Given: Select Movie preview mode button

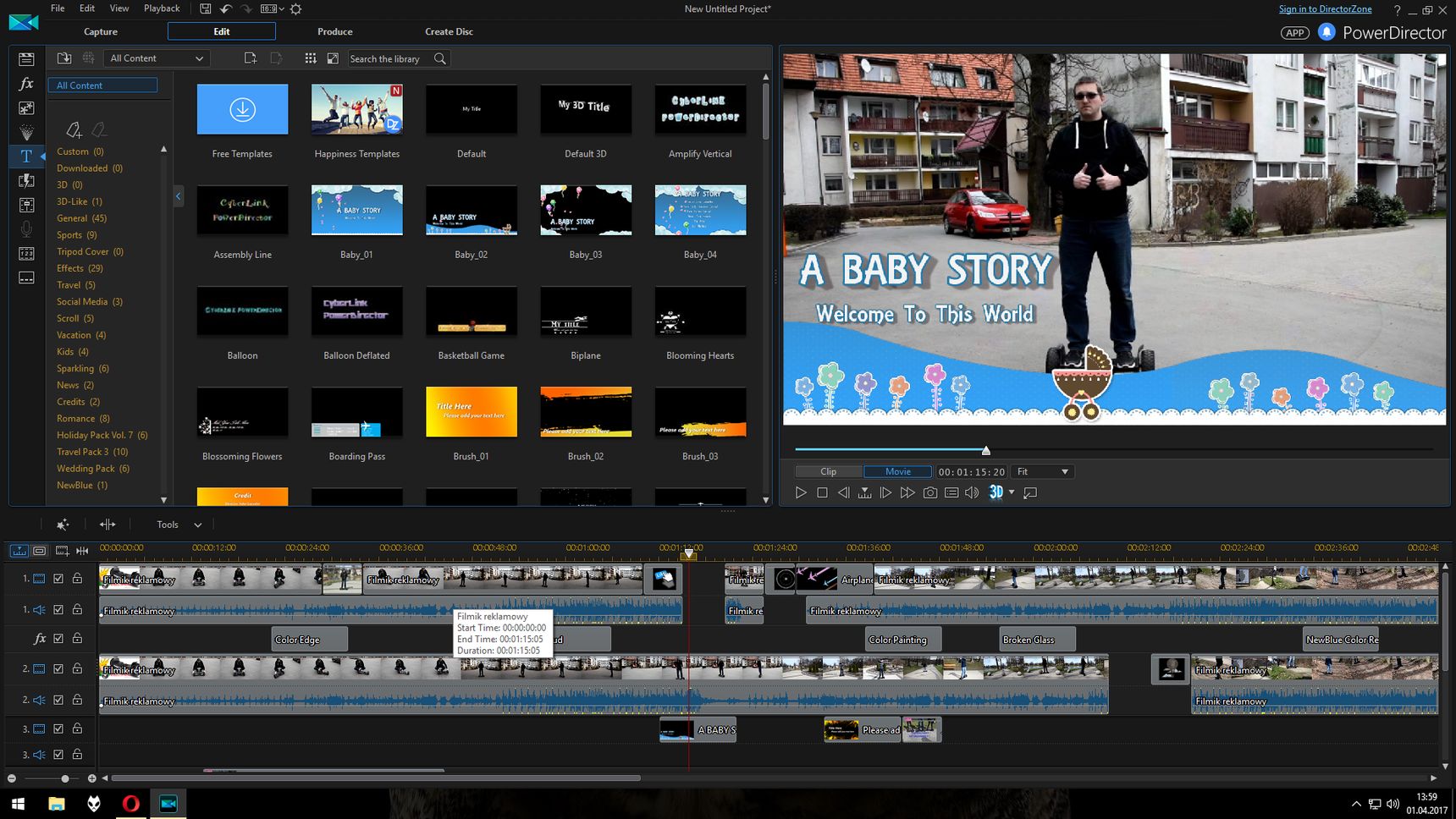Looking at the screenshot, I should [x=898, y=471].
